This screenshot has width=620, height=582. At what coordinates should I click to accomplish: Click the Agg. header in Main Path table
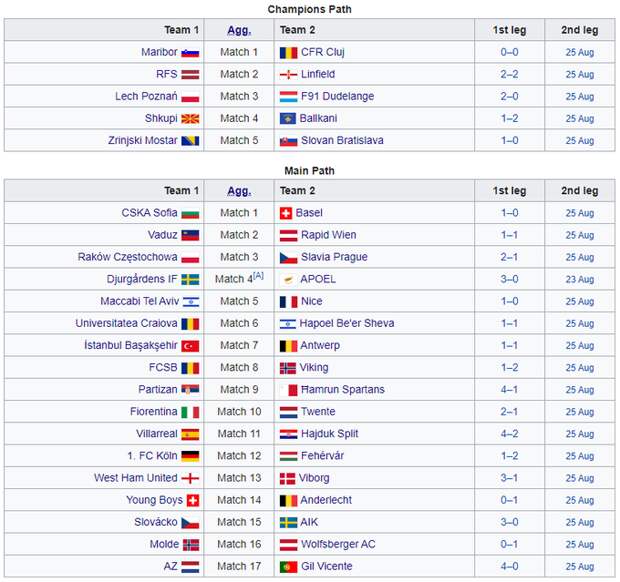239,191
